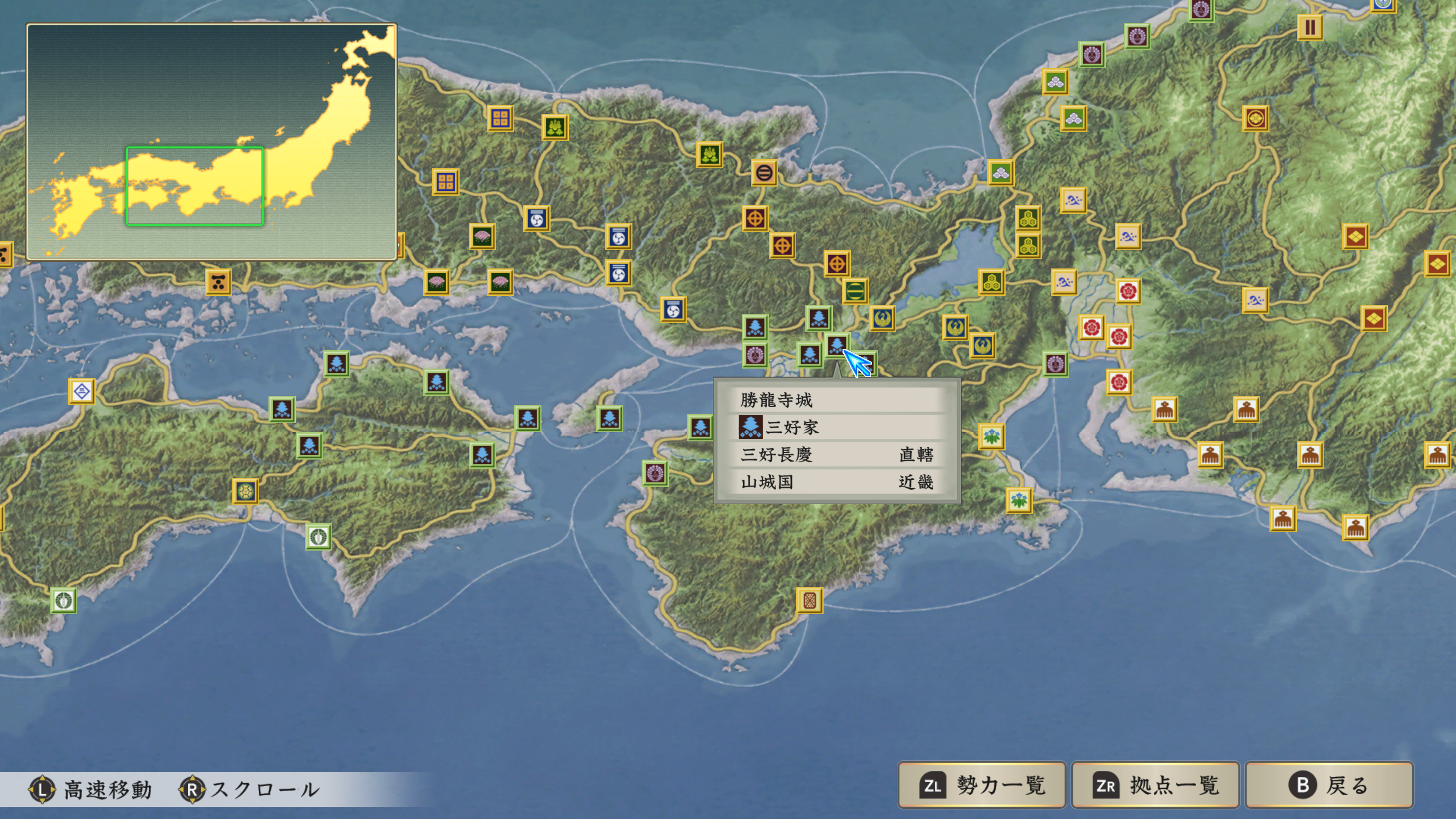The image size is (1456, 819).
Task: Select the blue tomoe crest castle on the southern coast
Action: coord(673,309)
